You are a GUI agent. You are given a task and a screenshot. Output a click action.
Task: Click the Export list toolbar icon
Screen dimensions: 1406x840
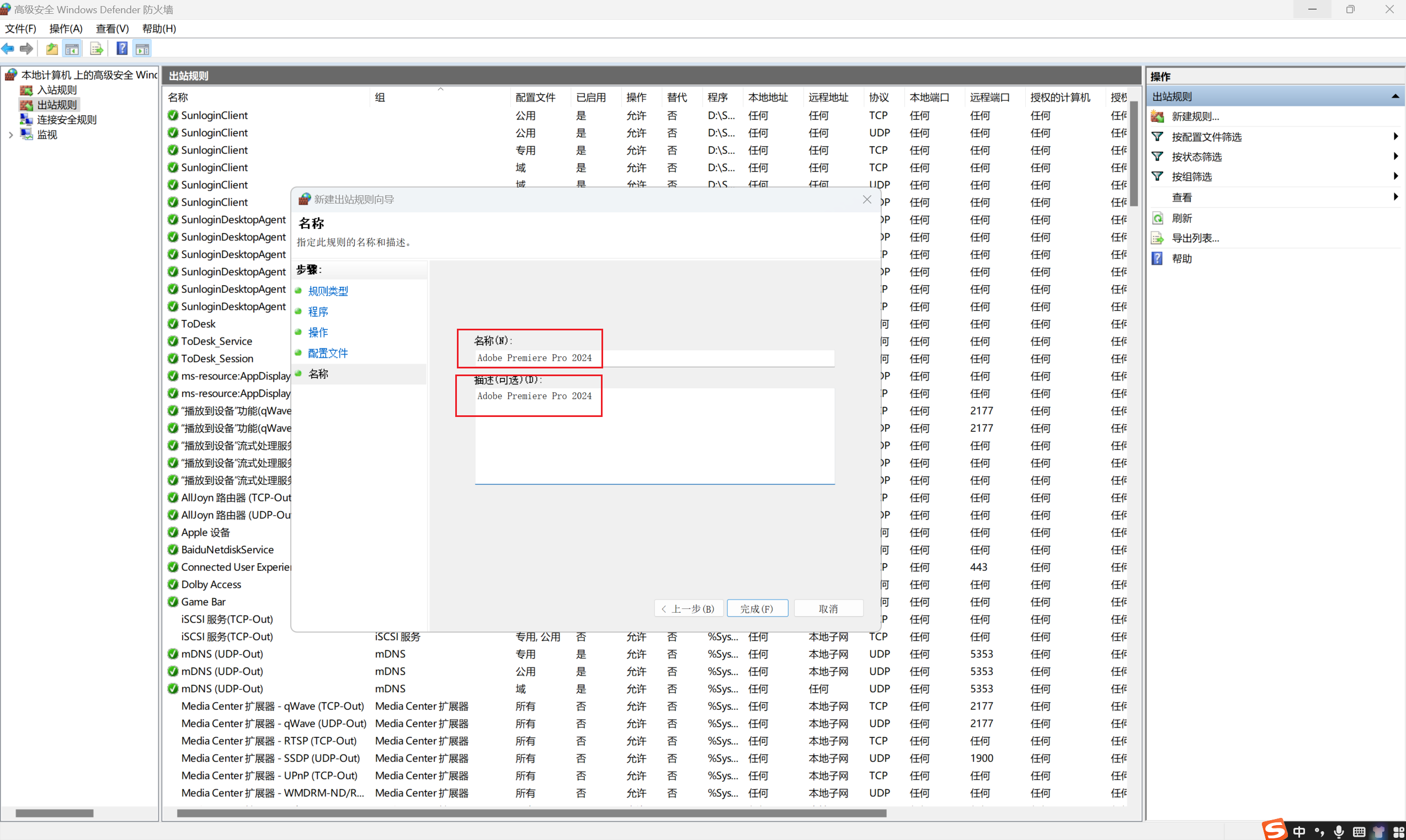[x=97, y=49]
